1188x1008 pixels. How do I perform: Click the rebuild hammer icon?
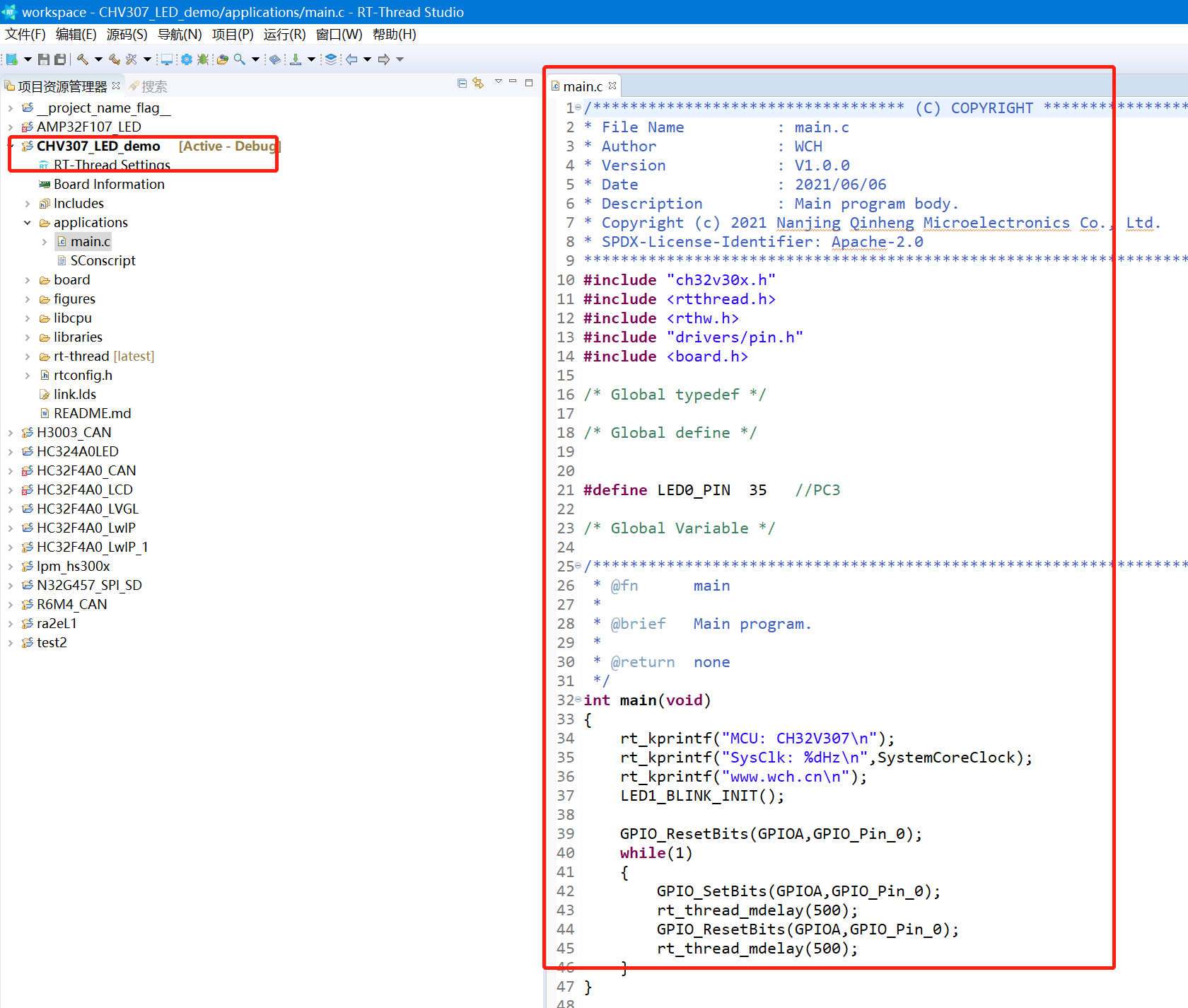(x=115, y=59)
